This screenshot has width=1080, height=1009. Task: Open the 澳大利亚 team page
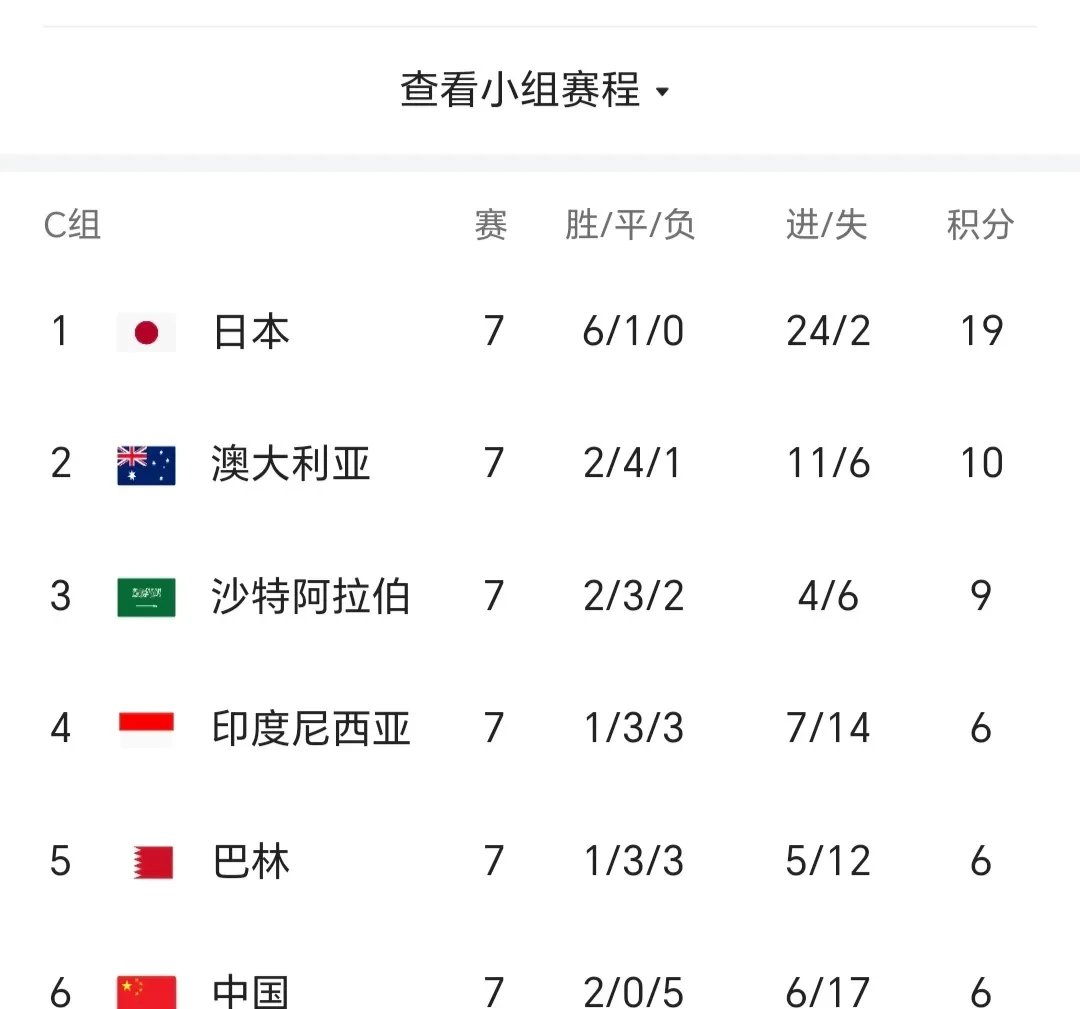(291, 465)
